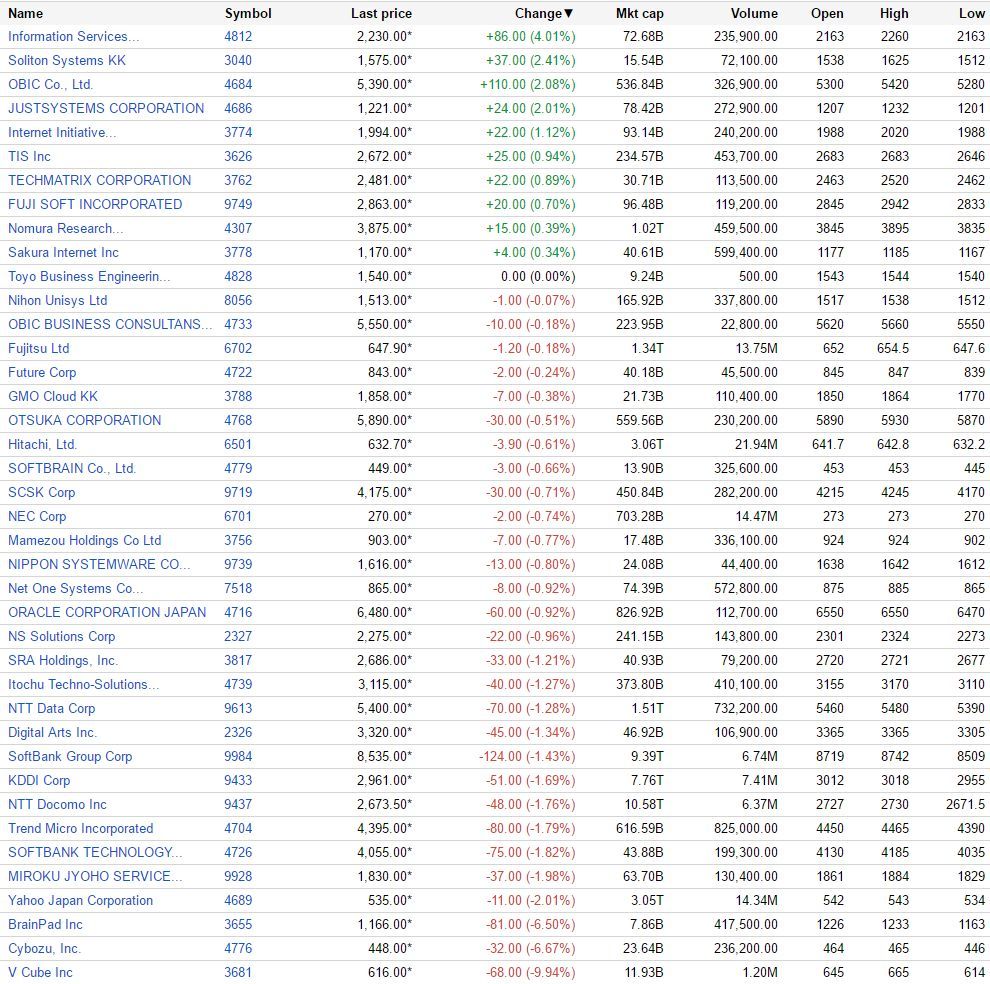Sort by the Open column header
The height and width of the screenshot is (984, 990).
827,13
